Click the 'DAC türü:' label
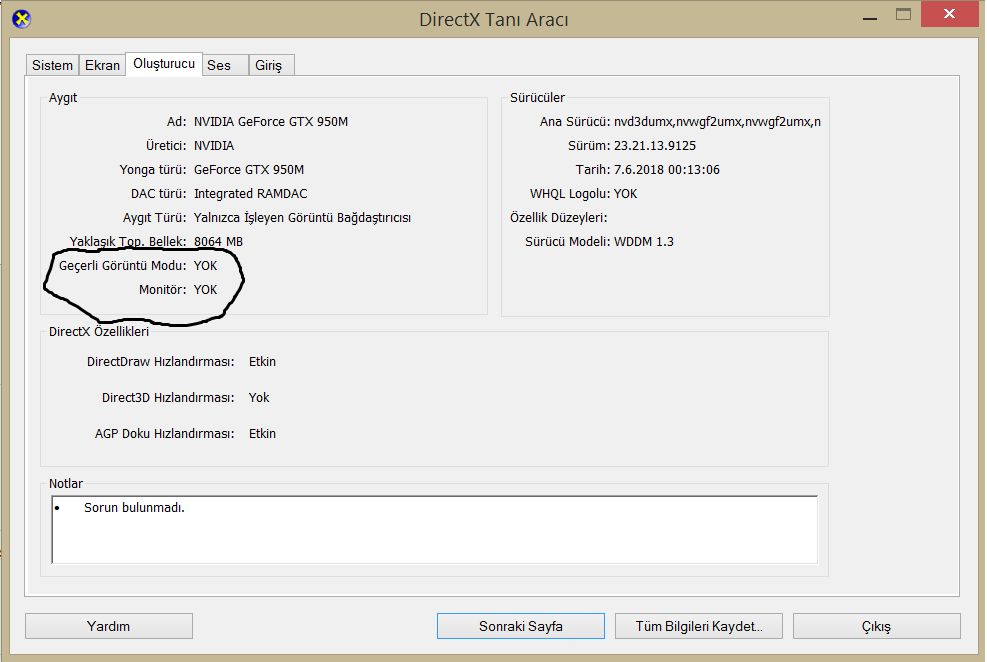987x662 pixels. [159, 194]
